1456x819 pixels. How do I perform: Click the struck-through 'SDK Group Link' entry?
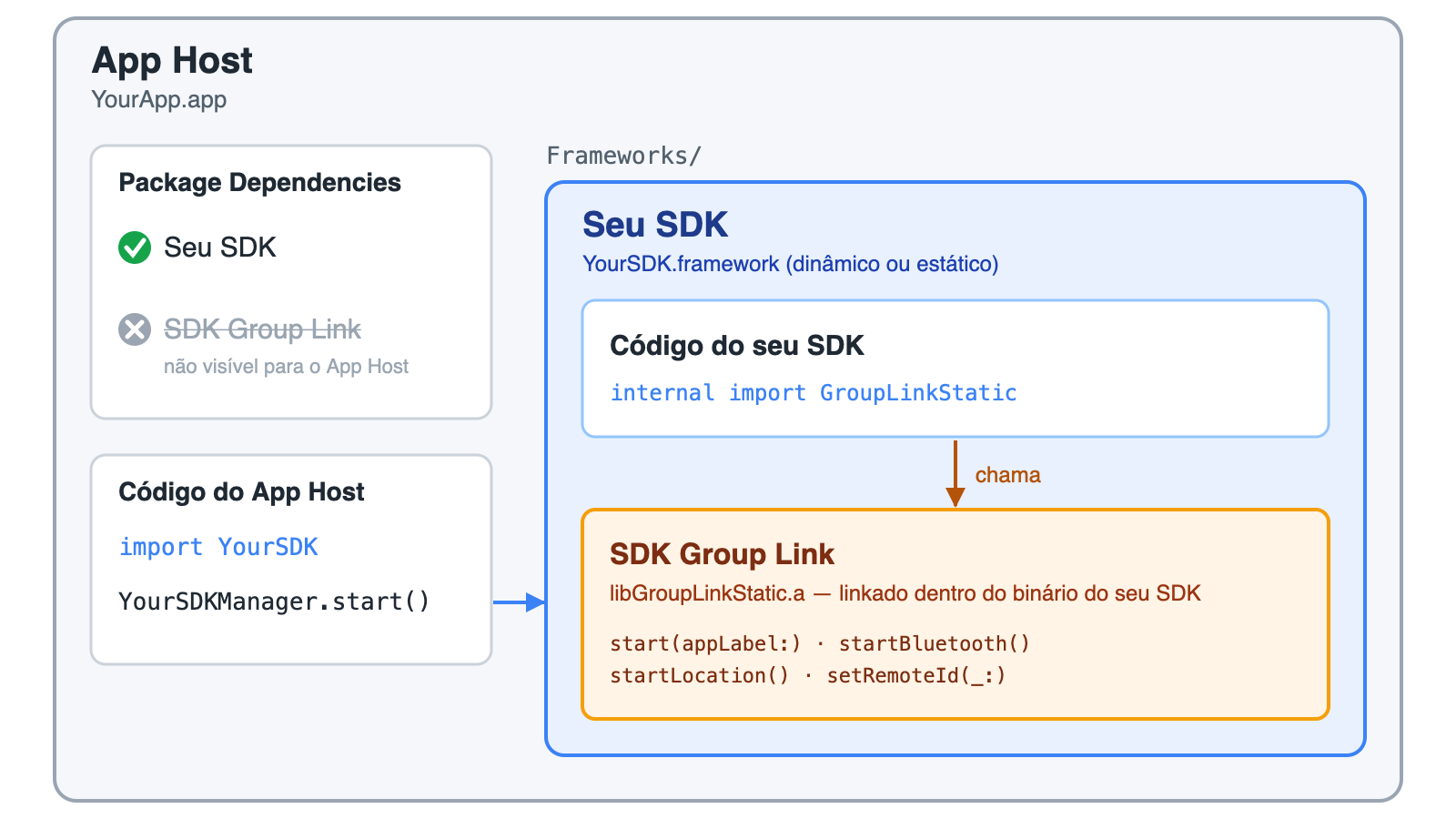[x=263, y=329]
